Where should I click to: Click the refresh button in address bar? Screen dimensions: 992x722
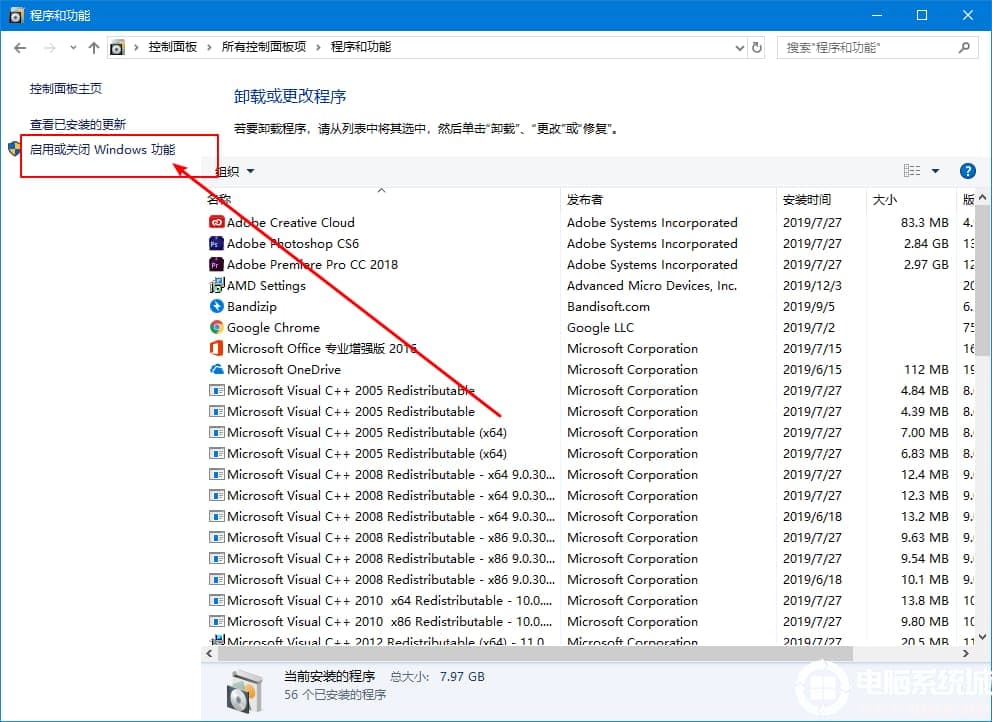(x=757, y=47)
